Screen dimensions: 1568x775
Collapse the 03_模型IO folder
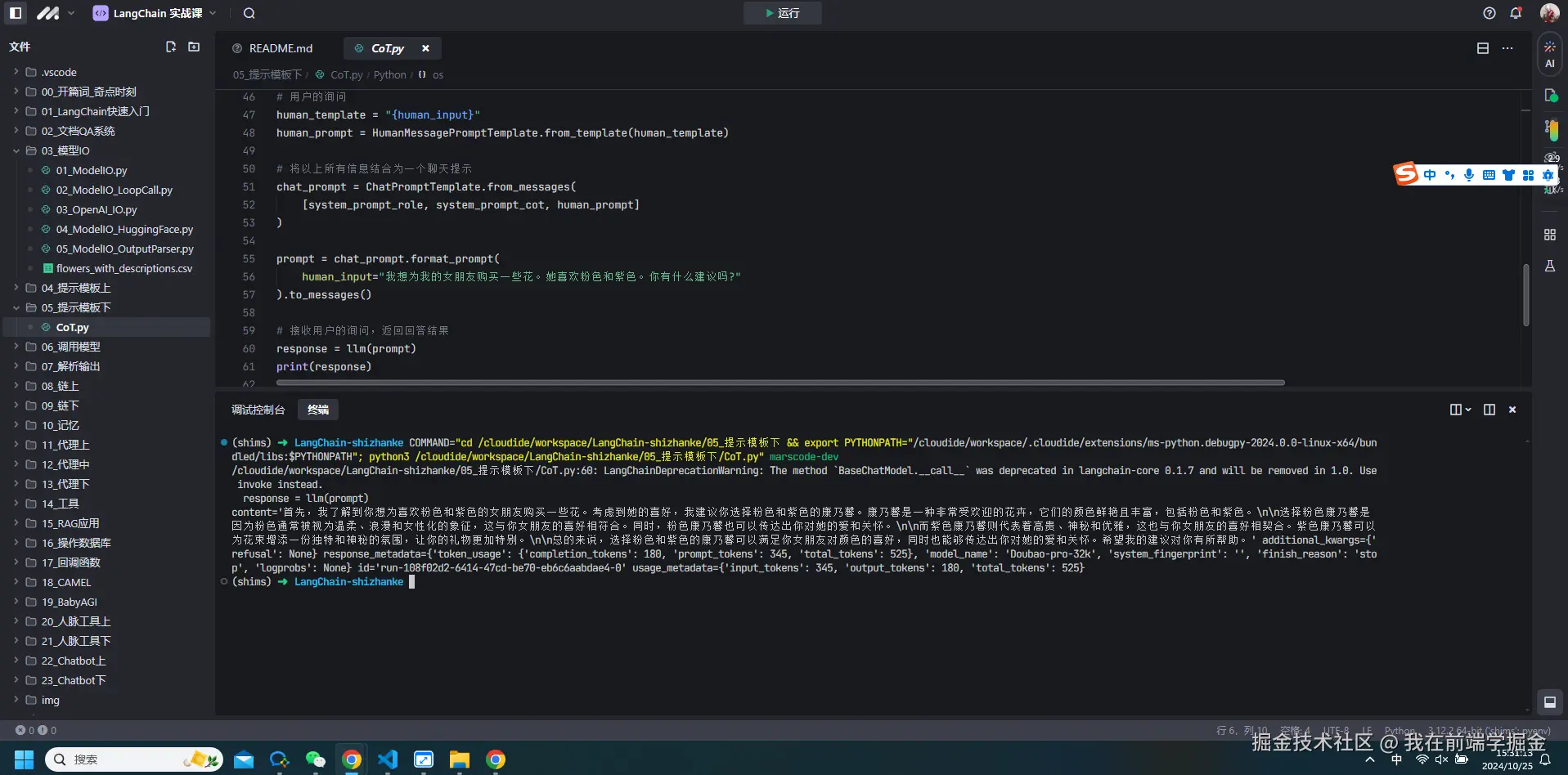[16, 150]
